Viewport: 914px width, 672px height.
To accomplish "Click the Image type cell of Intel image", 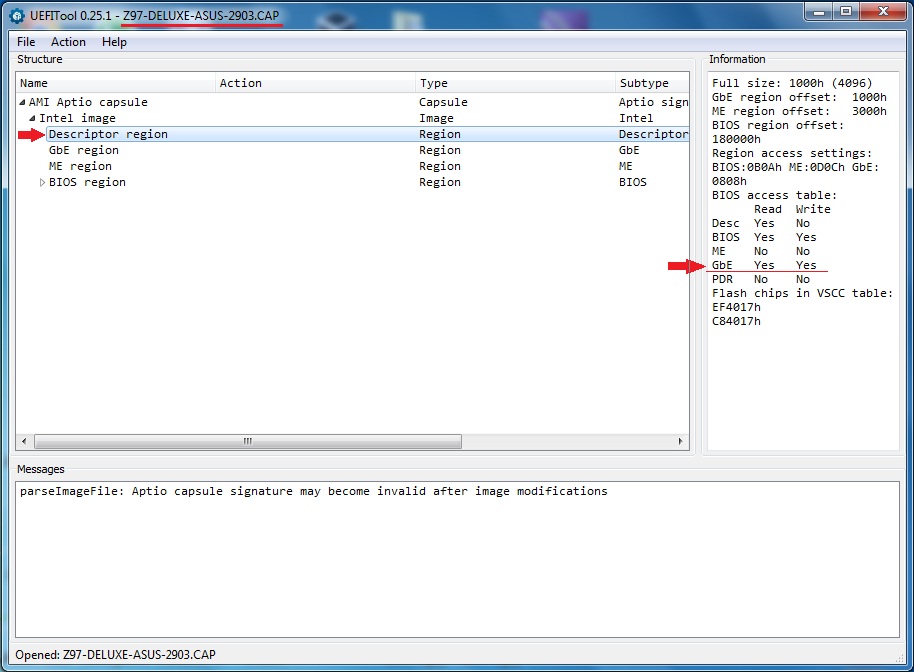I will (436, 118).
